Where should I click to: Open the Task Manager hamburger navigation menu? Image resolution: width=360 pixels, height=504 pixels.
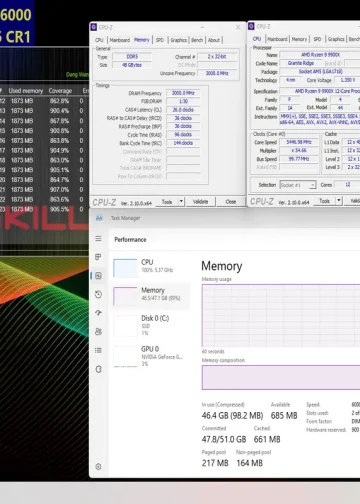click(x=98, y=239)
